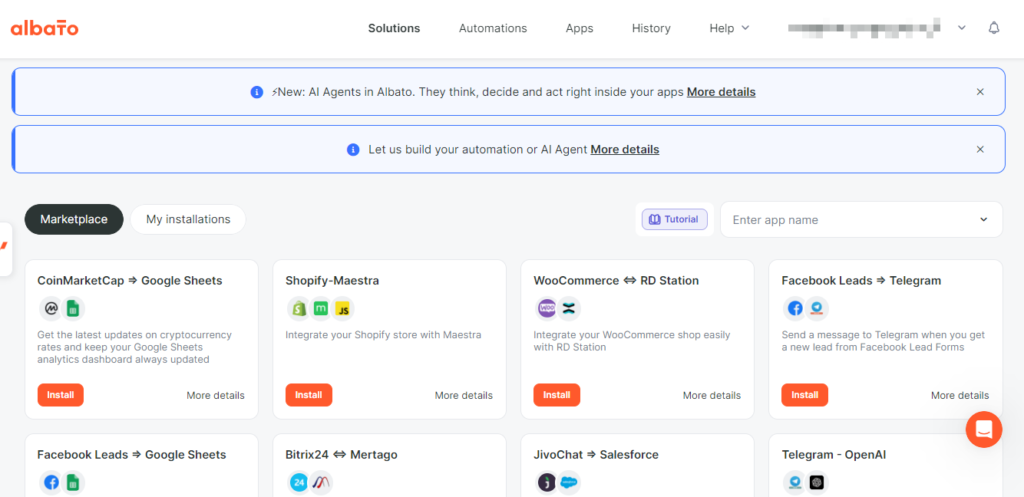Viewport: 1024px width, 497px height.
Task: Click Facebook icon in Facebook Leads Telegram card
Action: tap(794, 308)
